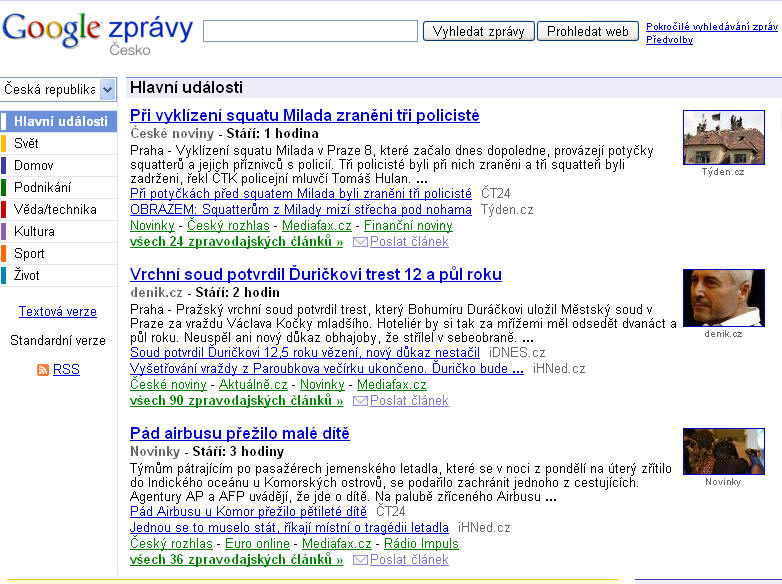This screenshot has height=584, width=782.
Task: Open the Předvolby link
Action: tap(669, 39)
